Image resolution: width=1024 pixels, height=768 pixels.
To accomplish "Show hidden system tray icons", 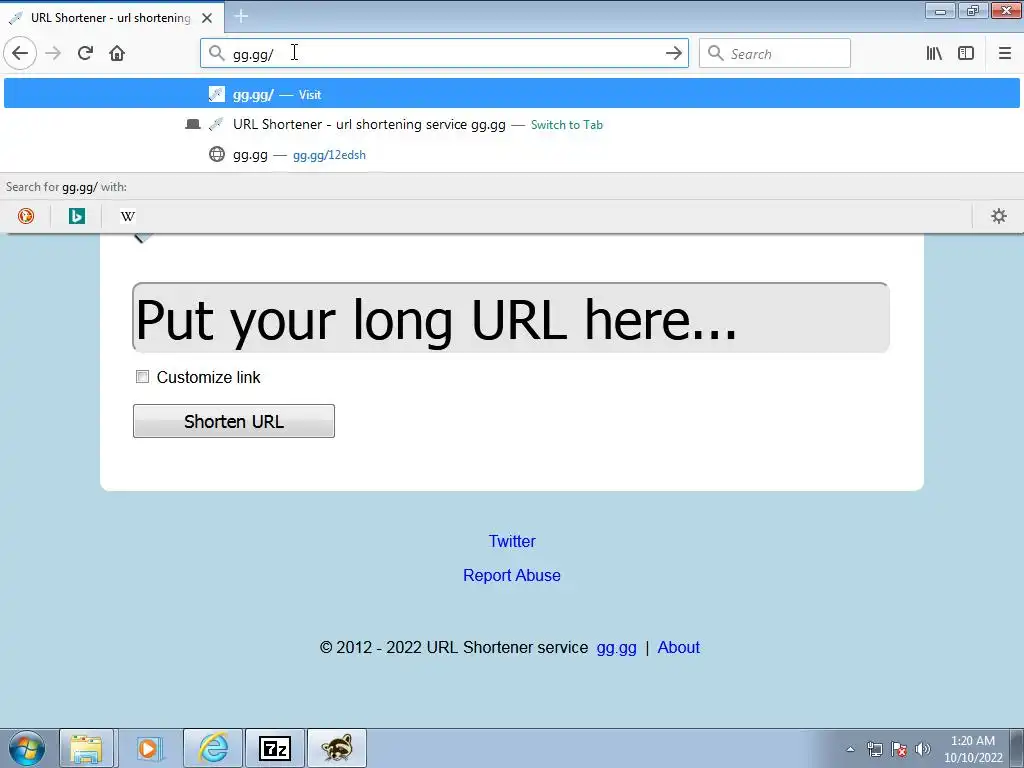I will [x=850, y=749].
